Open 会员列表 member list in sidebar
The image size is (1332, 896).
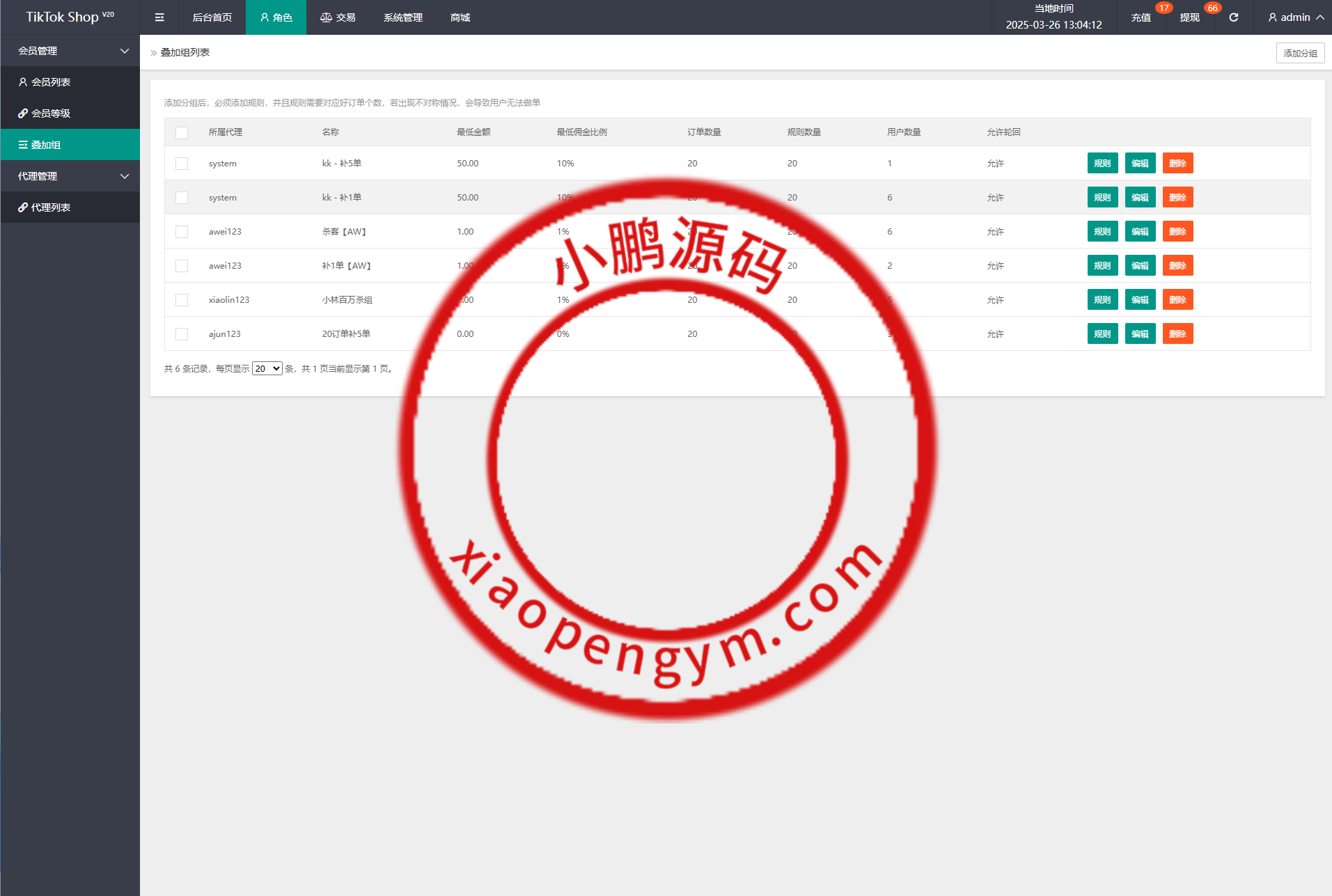(51, 82)
